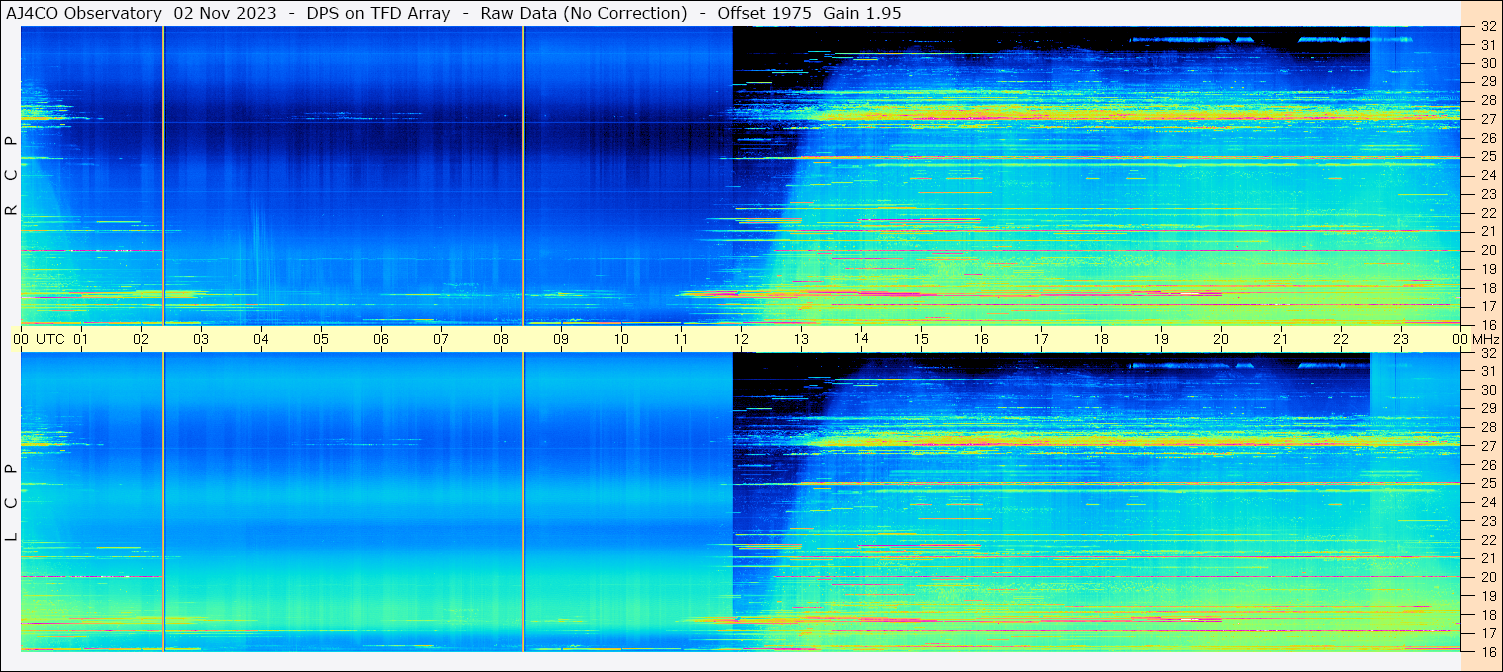Select hour "07" on the UTC time axis
This screenshot has height=672, width=1503.
pyautogui.click(x=441, y=339)
